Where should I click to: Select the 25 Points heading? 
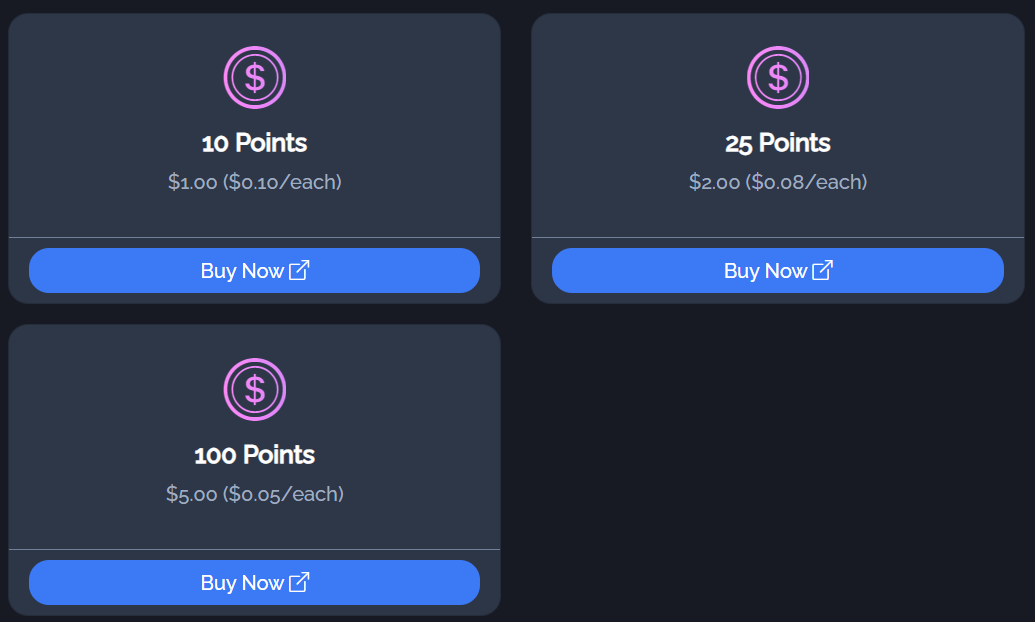[778, 143]
